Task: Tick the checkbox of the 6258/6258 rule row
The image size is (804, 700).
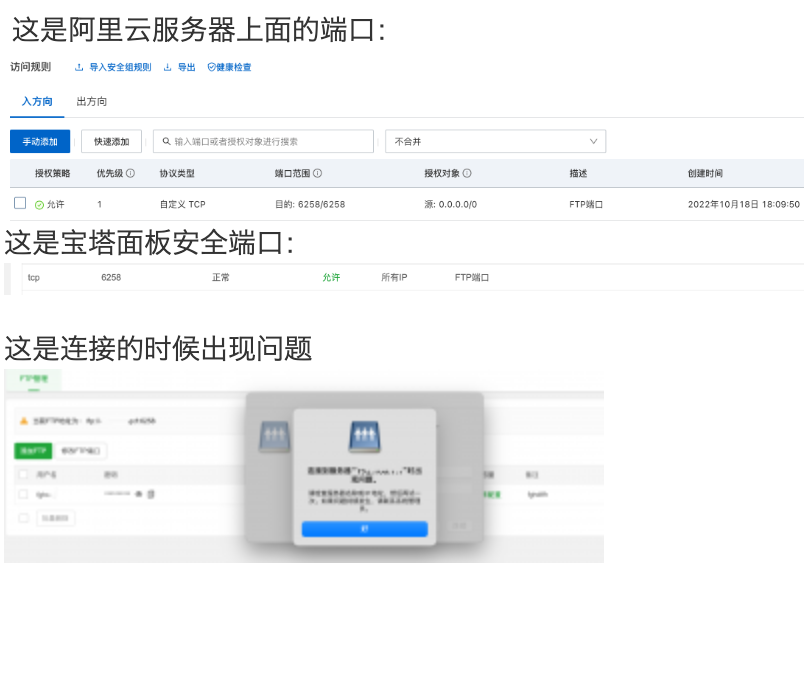Action: [20, 203]
